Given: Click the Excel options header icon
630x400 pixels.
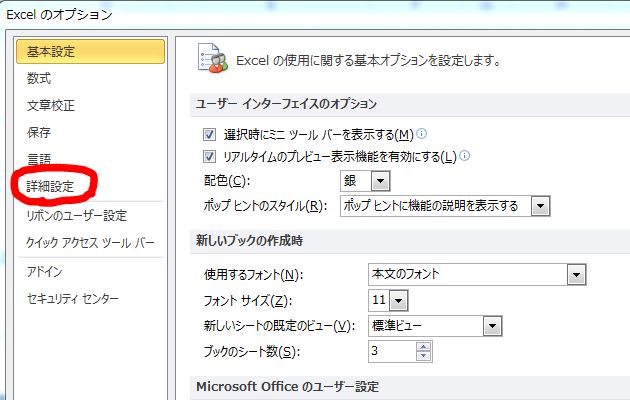Looking at the screenshot, I should tap(213, 59).
